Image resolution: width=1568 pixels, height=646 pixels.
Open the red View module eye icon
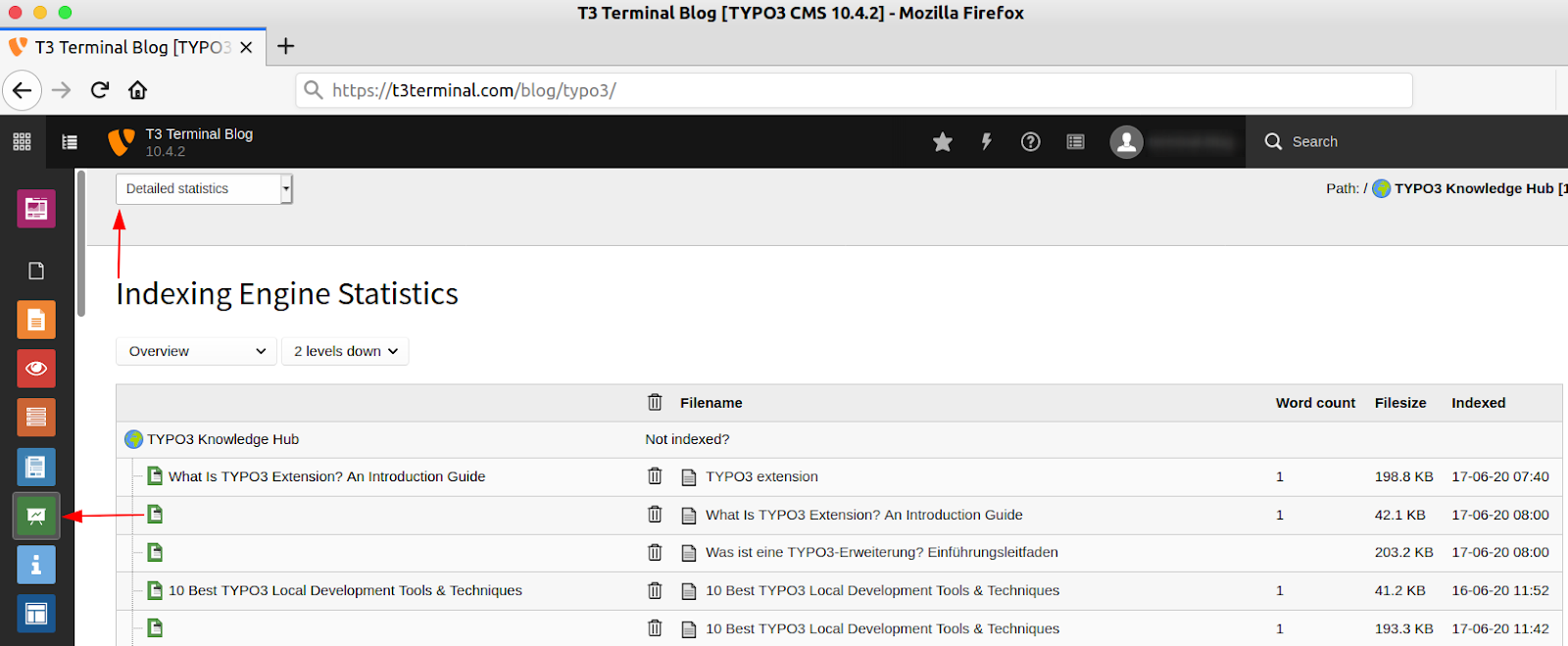36,369
